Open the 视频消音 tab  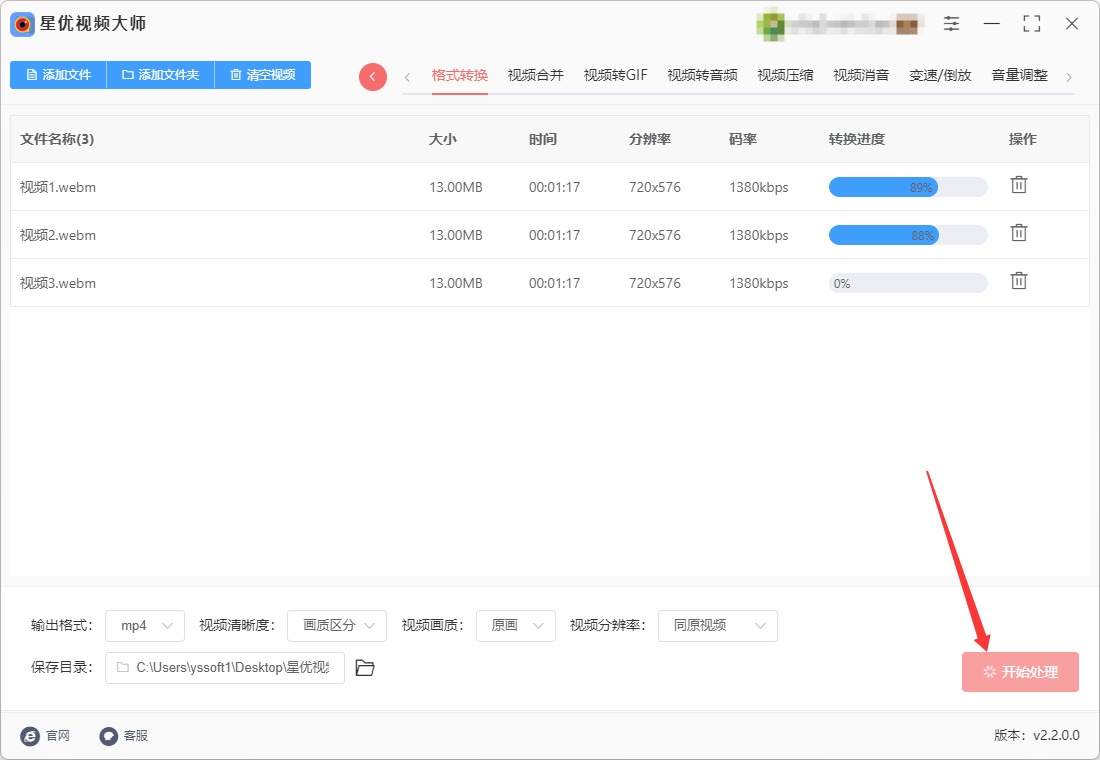tap(861, 75)
